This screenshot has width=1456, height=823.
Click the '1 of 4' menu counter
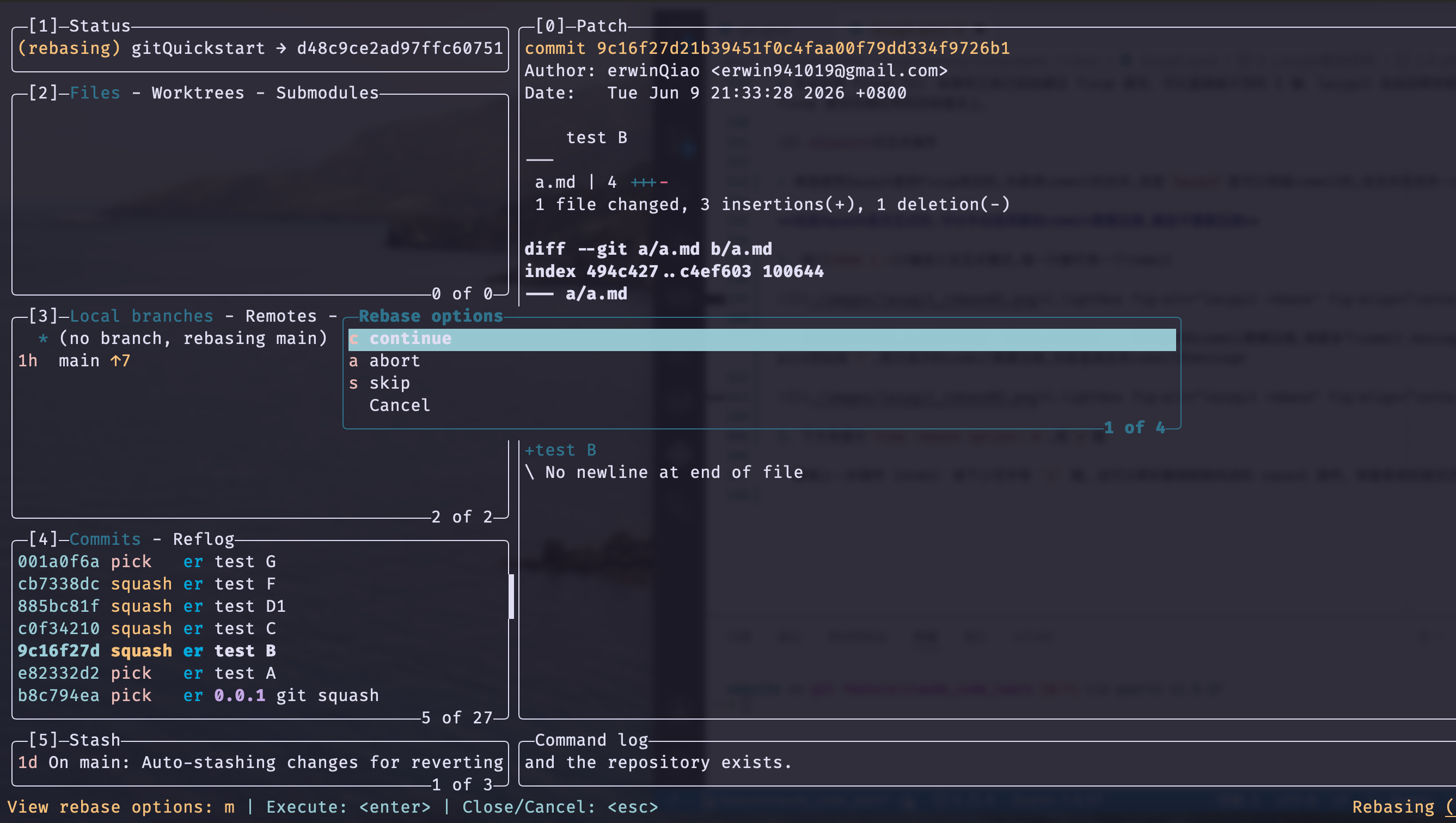1134,428
